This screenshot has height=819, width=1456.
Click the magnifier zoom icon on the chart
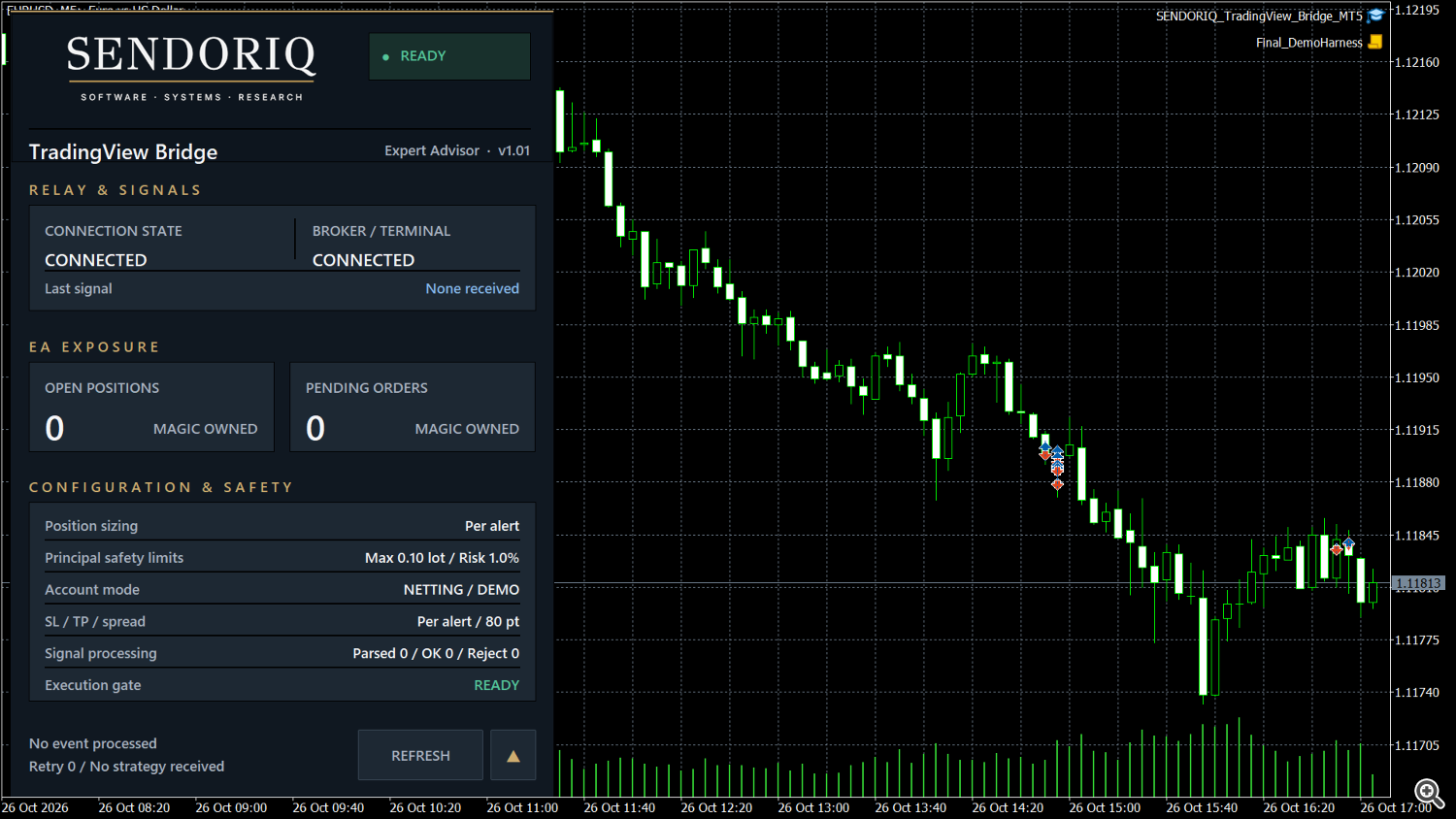(x=1429, y=793)
